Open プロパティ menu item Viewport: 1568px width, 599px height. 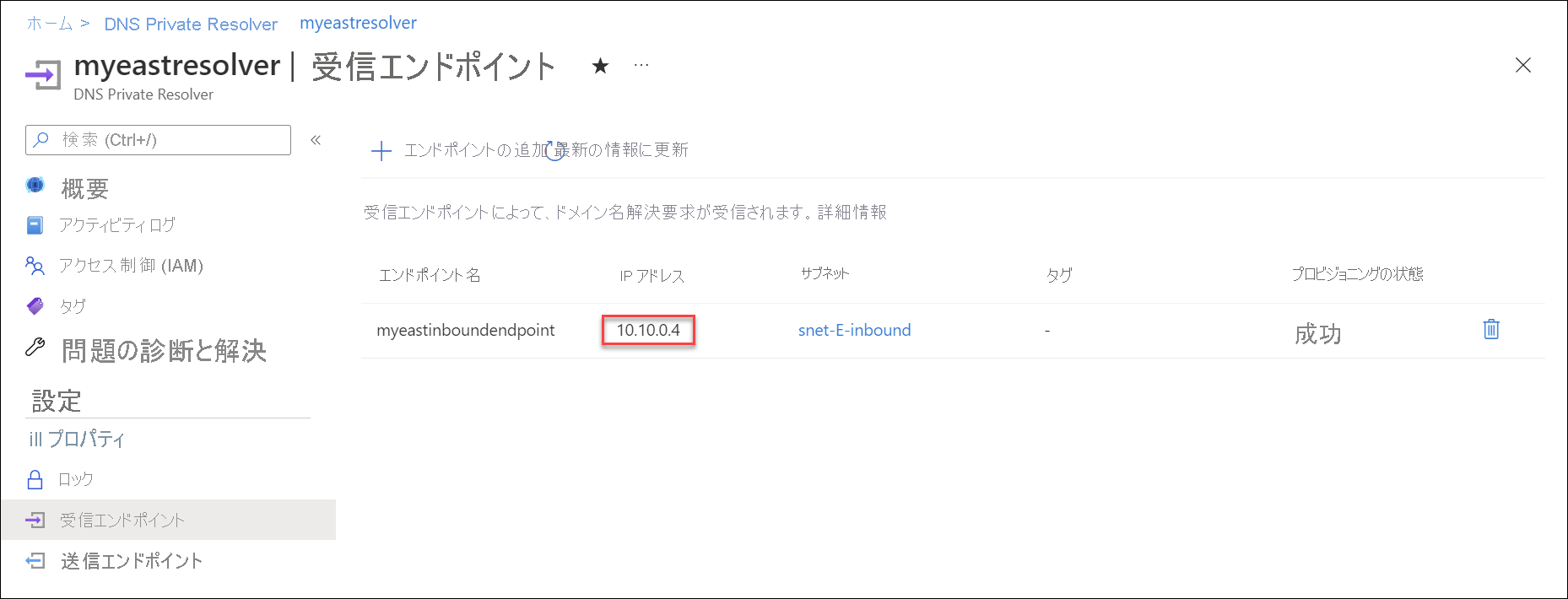[x=86, y=439]
